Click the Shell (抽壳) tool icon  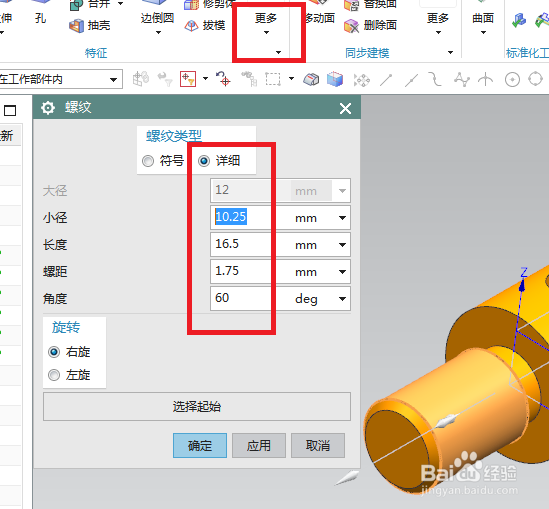click(x=76, y=26)
